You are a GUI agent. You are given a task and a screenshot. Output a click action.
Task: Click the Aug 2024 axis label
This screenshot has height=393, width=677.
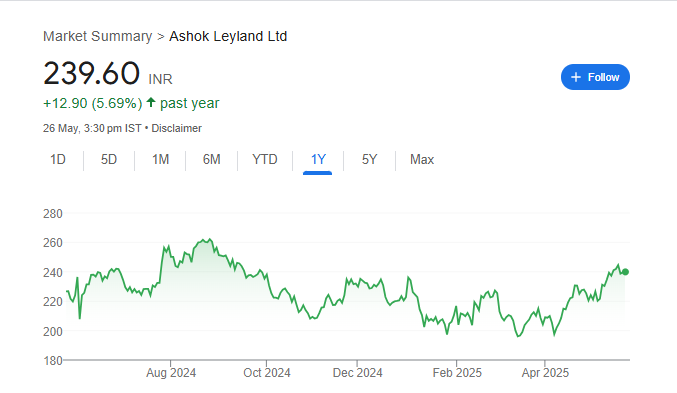click(x=171, y=373)
